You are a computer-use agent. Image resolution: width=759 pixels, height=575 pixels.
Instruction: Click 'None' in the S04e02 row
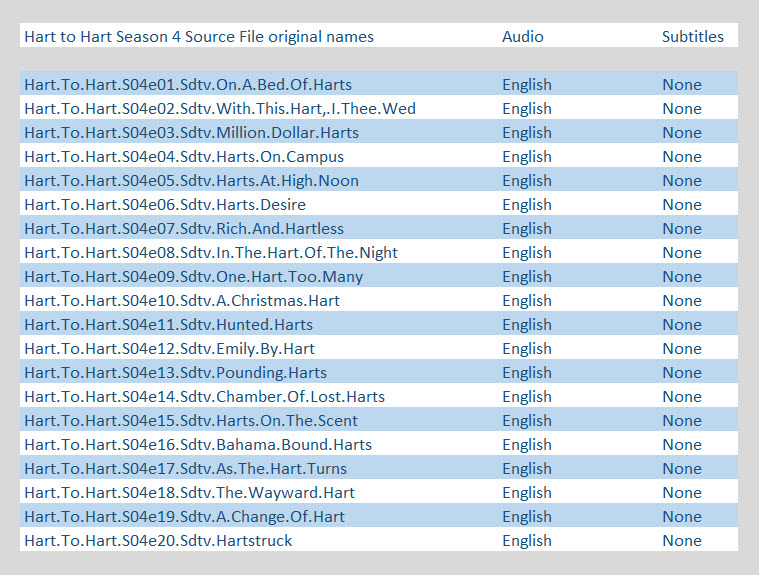pyautogui.click(x=682, y=108)
